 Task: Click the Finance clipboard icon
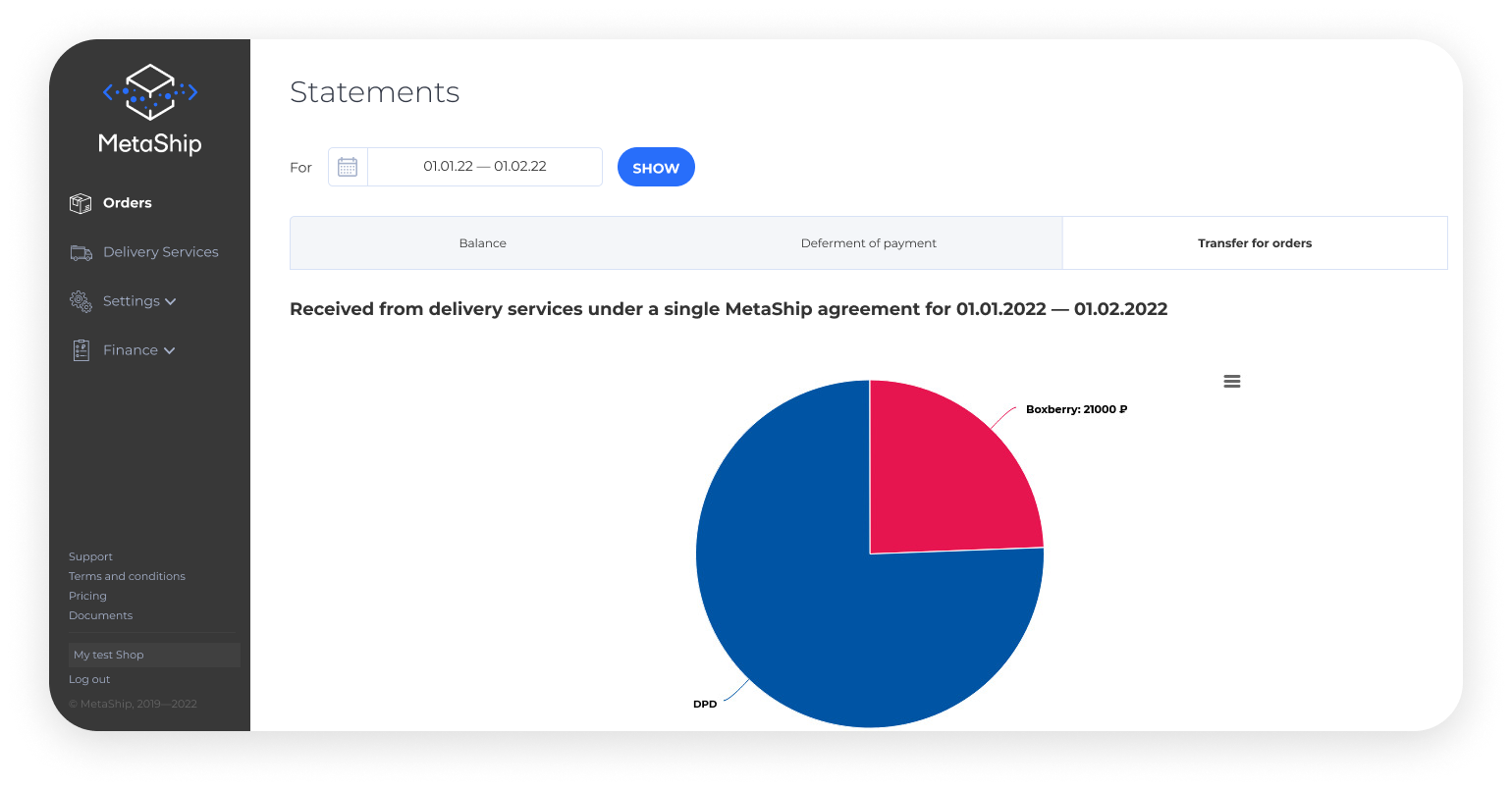[81, 350]
